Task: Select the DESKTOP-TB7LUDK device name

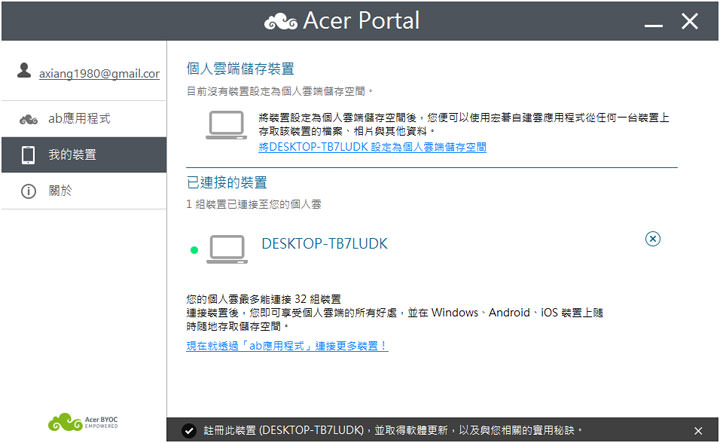Action: (x=324, y=244)
